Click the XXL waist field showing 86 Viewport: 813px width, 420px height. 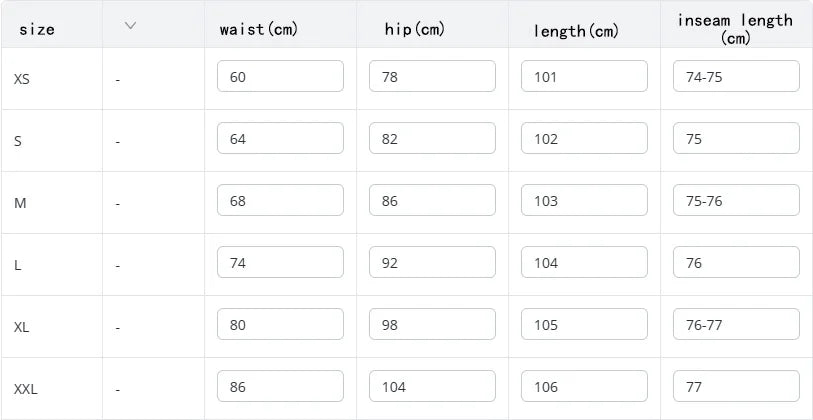(280, 387)
